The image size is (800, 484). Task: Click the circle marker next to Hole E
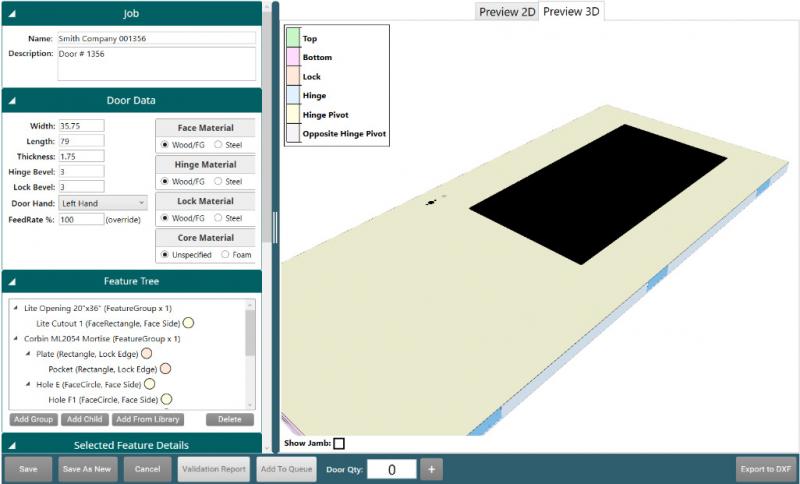click(149, 383)
